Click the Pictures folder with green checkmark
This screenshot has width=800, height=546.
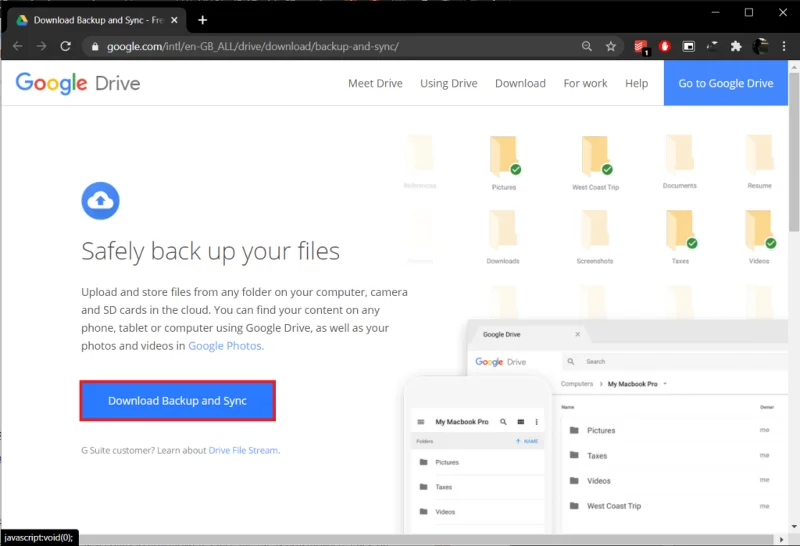tap(505, 157)
